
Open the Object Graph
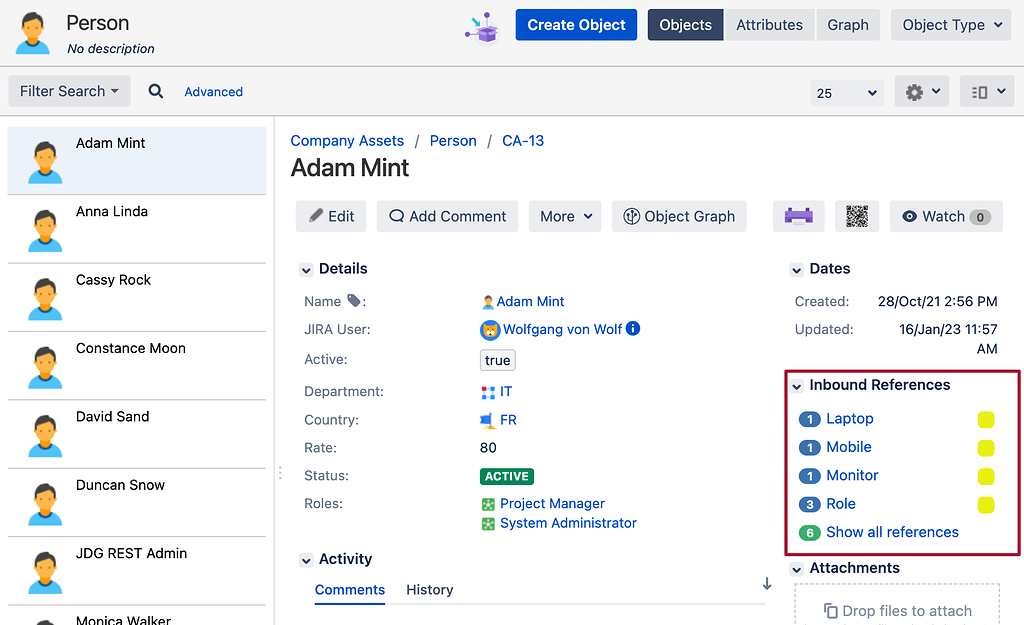[679, 216]
